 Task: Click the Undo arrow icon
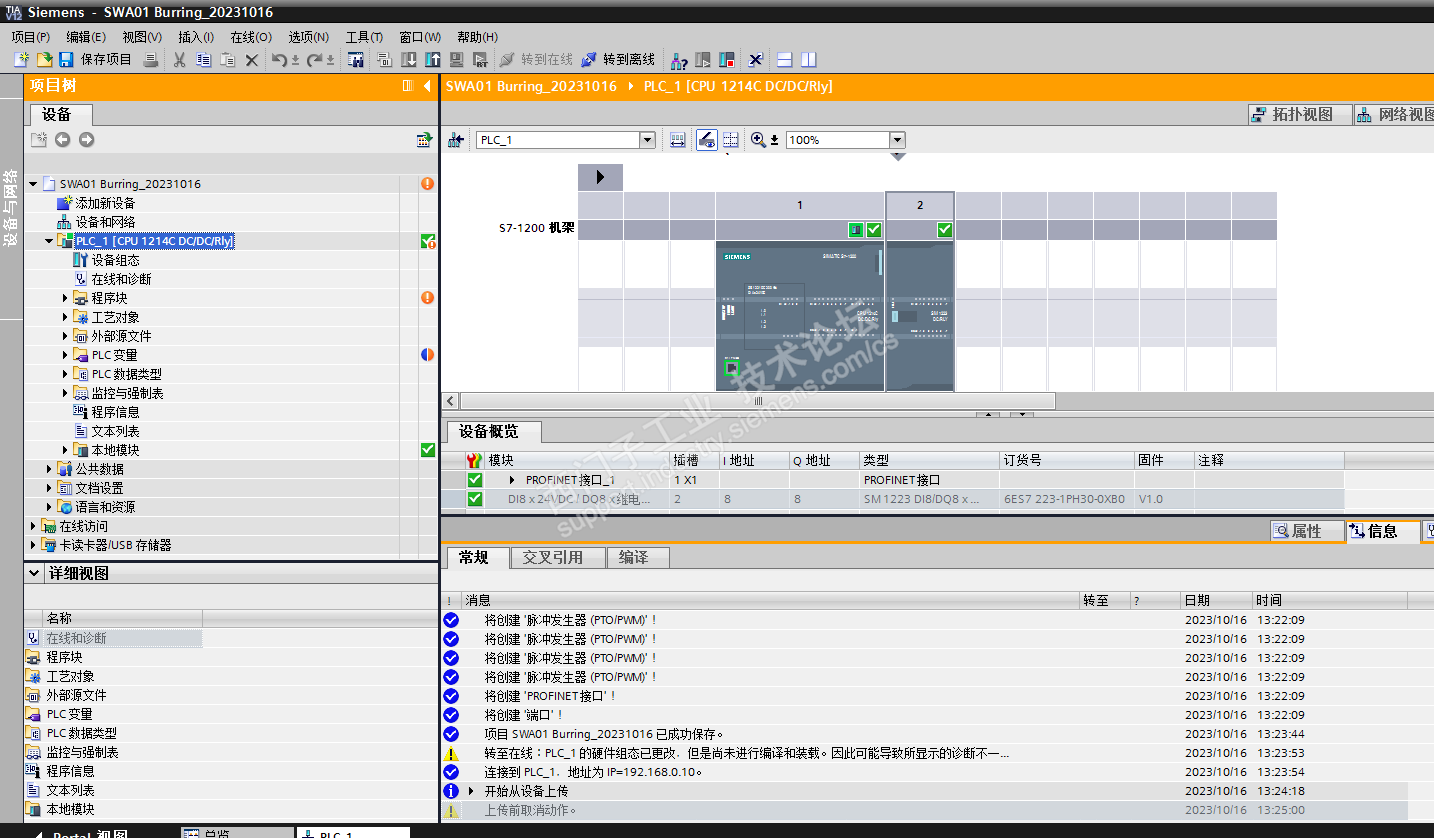point(279,60)
